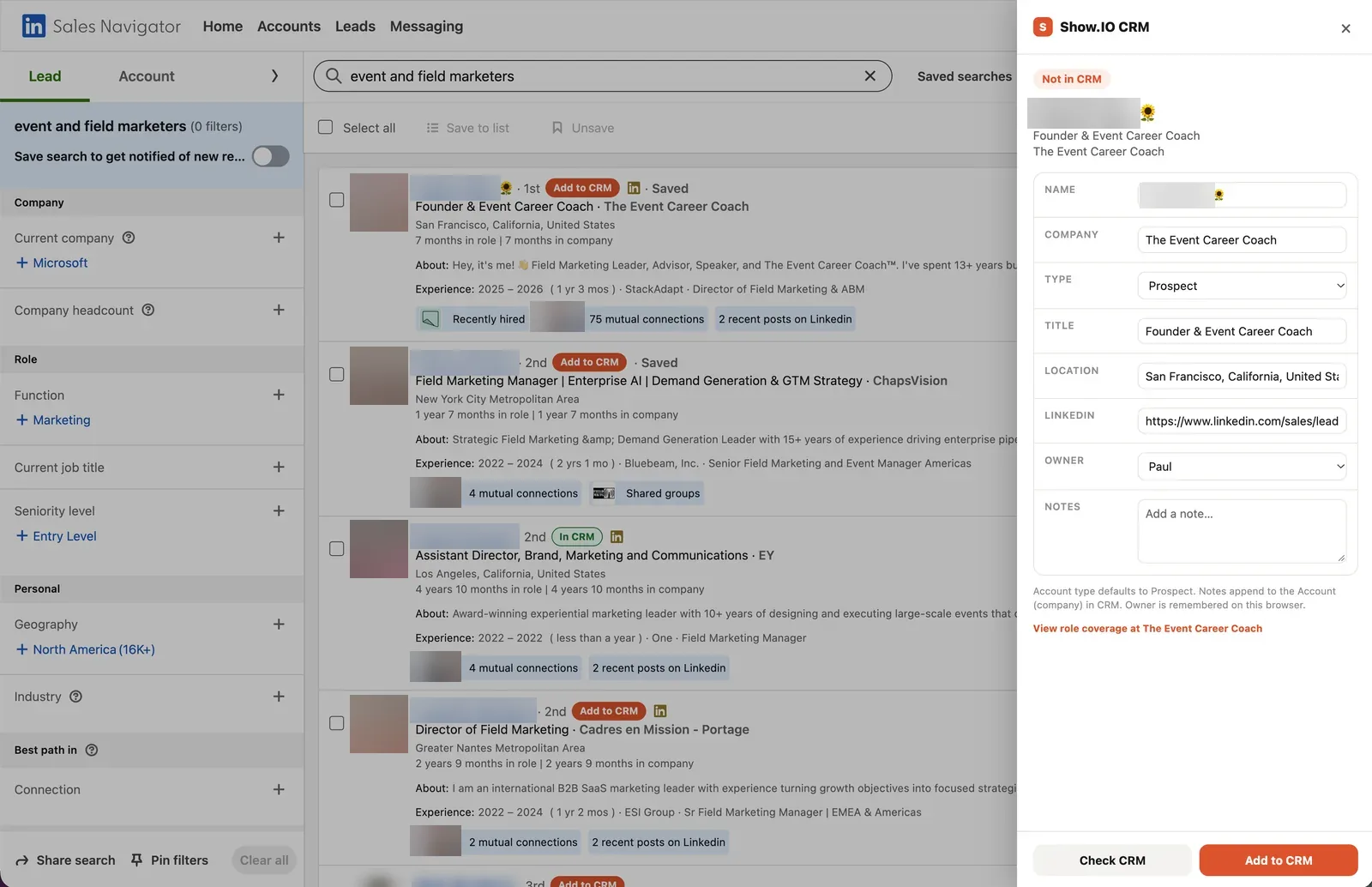Image resolution: width=1372 pixels, height=887 pixels.
Task: Click the Recently hired icon
Action: click(x=430, y=319)
